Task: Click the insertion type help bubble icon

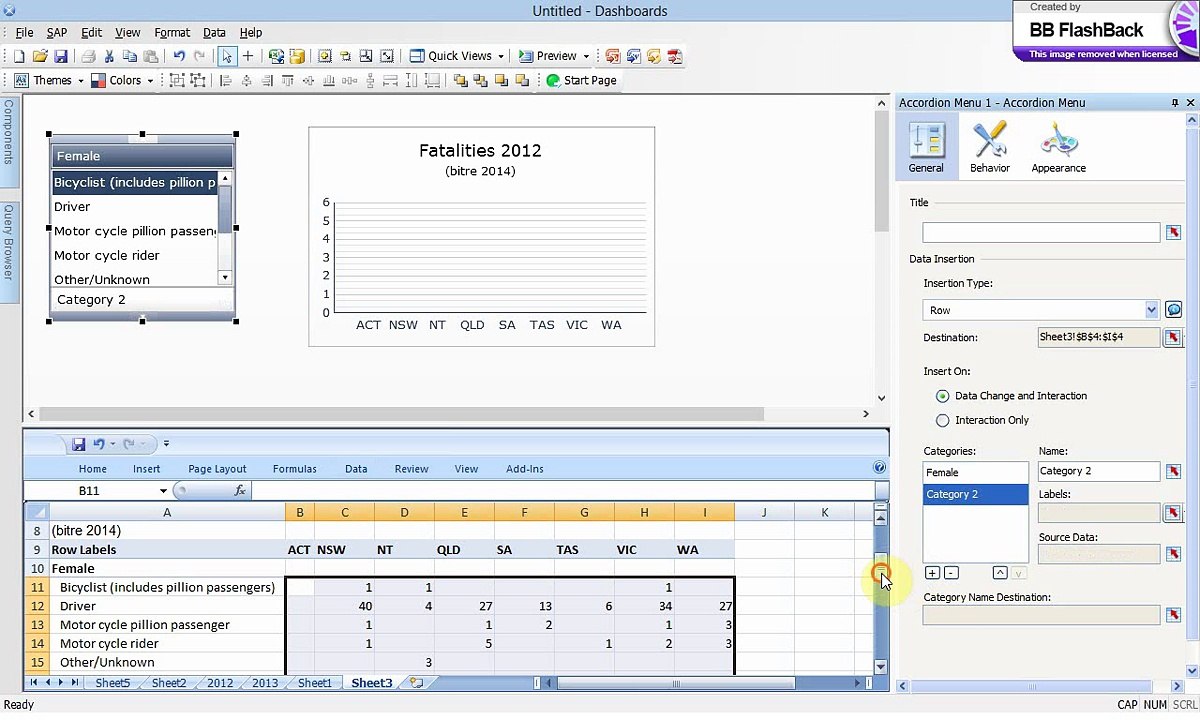Action: coord(1174,310)
